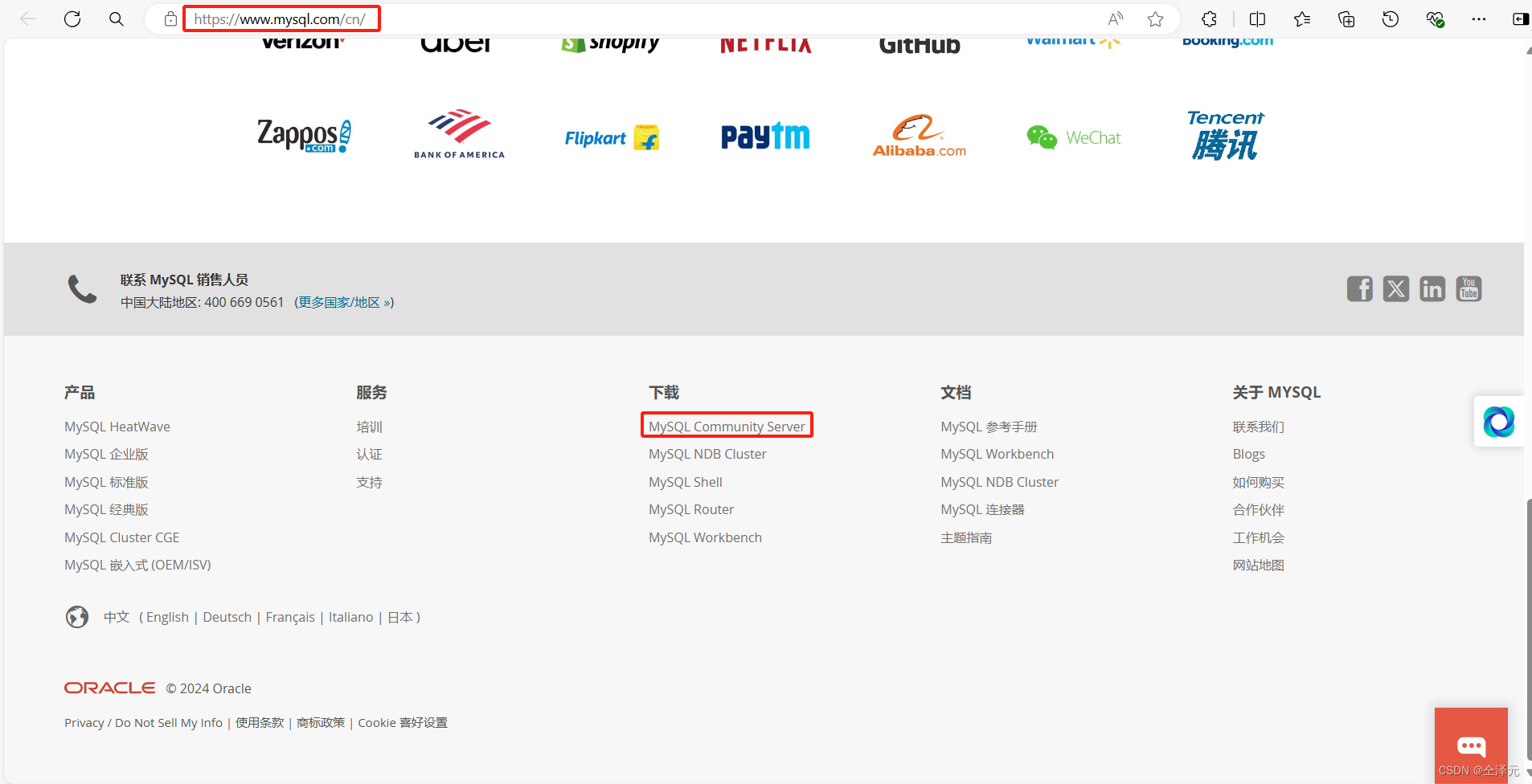Open the sidebar toggle icon at top right

[1520, 19]
